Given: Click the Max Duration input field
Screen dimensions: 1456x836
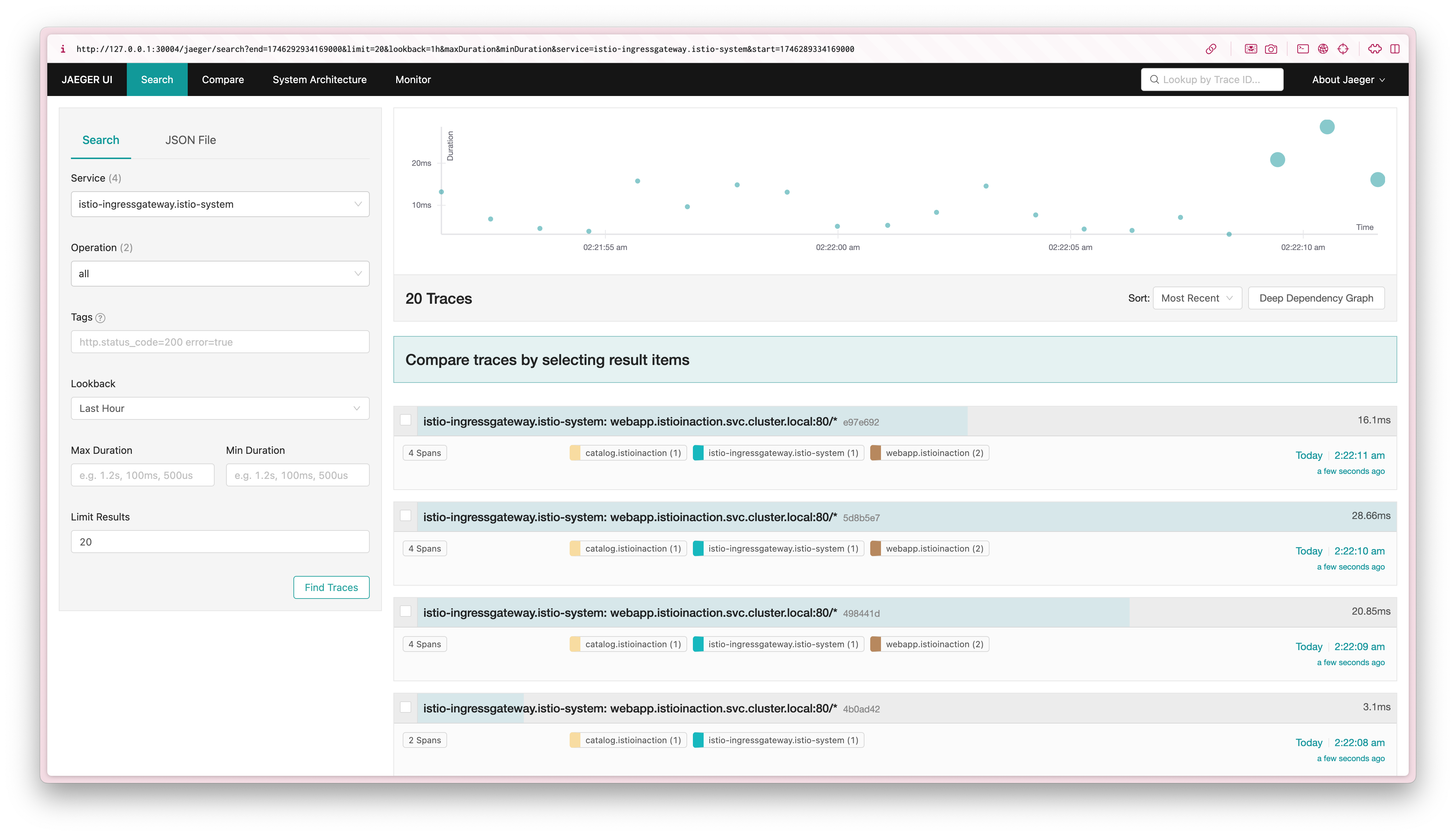Looking at the screenshot, I should 142,475.
